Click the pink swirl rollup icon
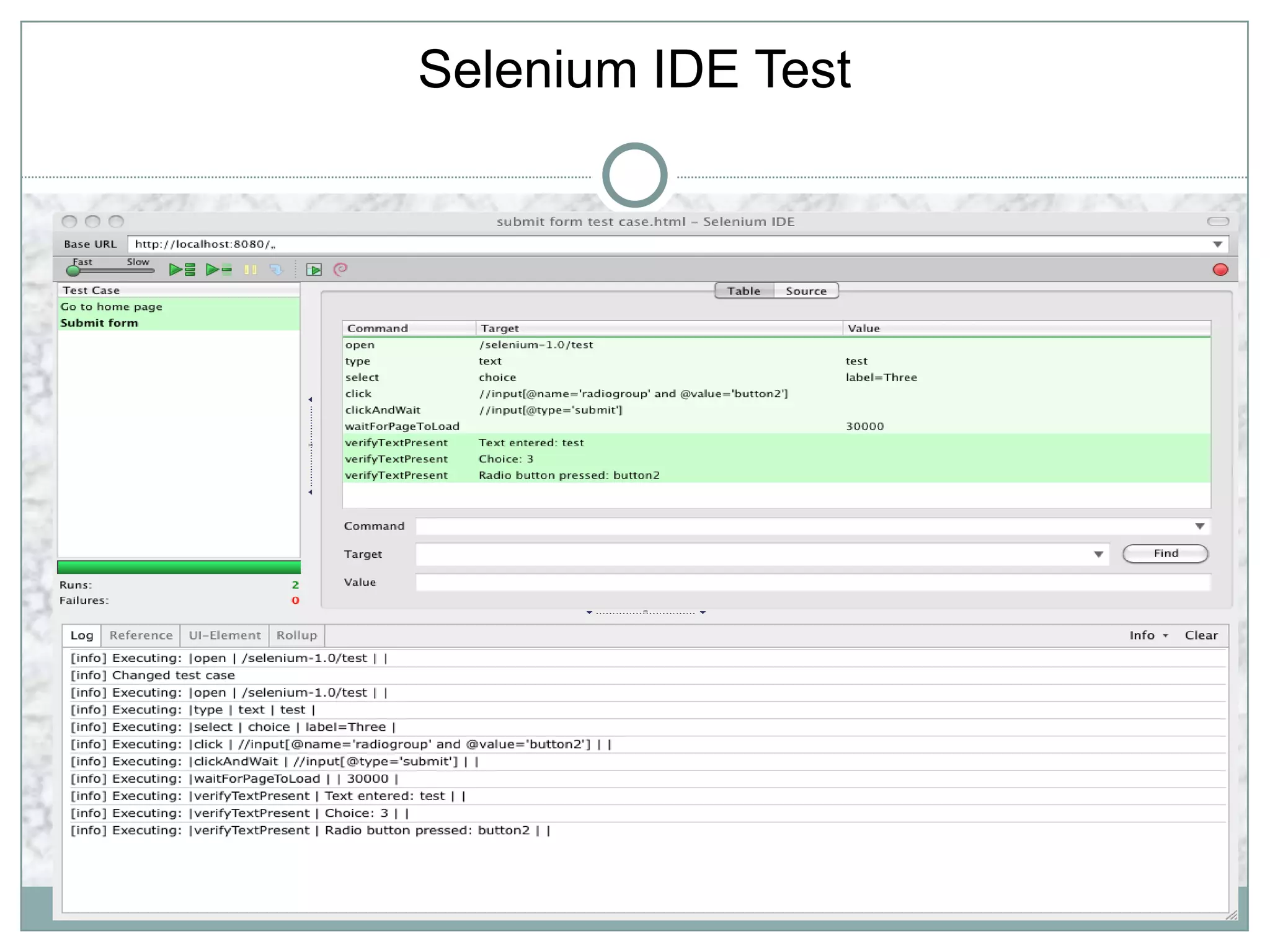1270x952 pixels. (x=340, y=269)
